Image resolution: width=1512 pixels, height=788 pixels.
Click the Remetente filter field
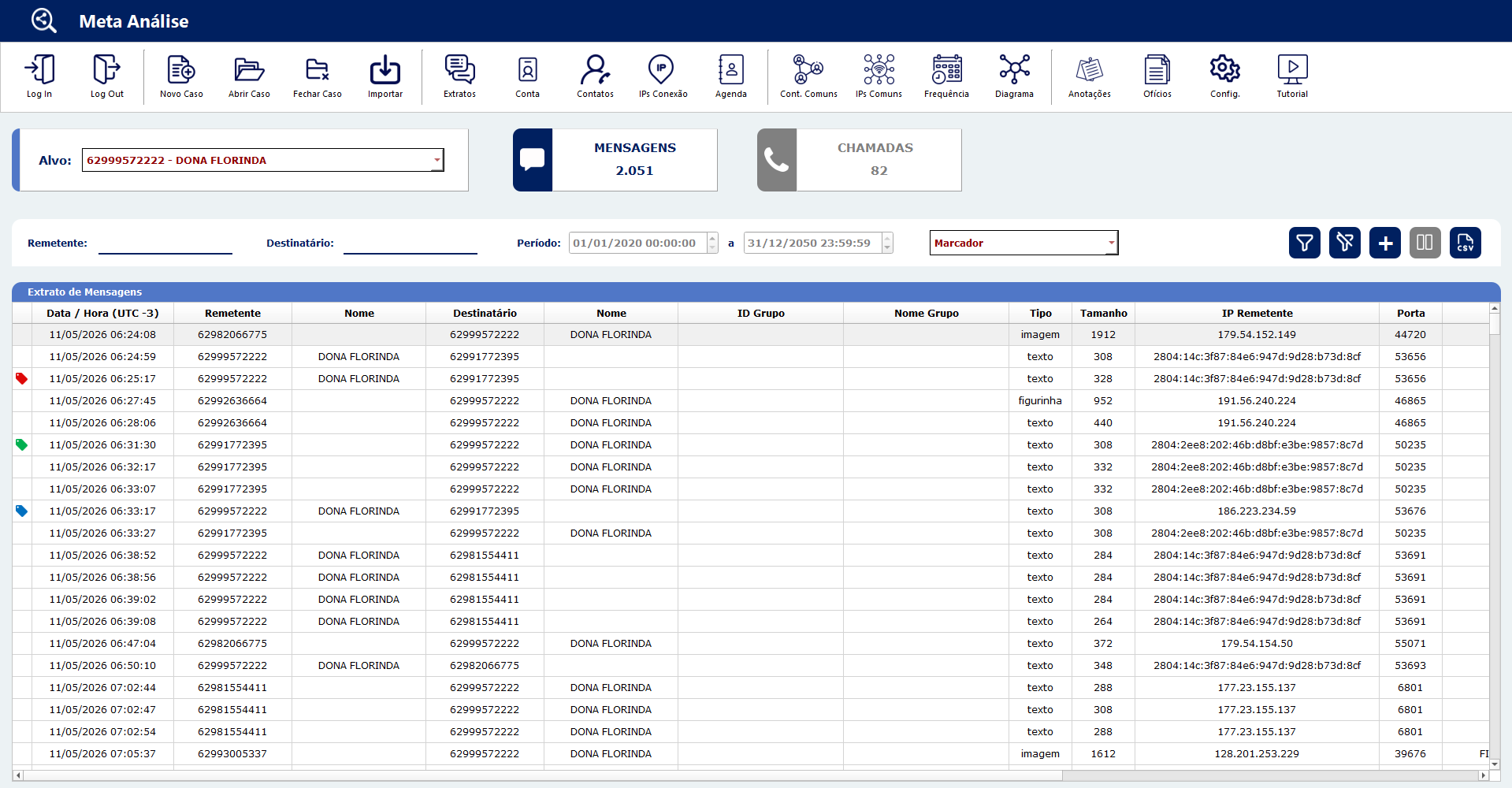(165, 243)
